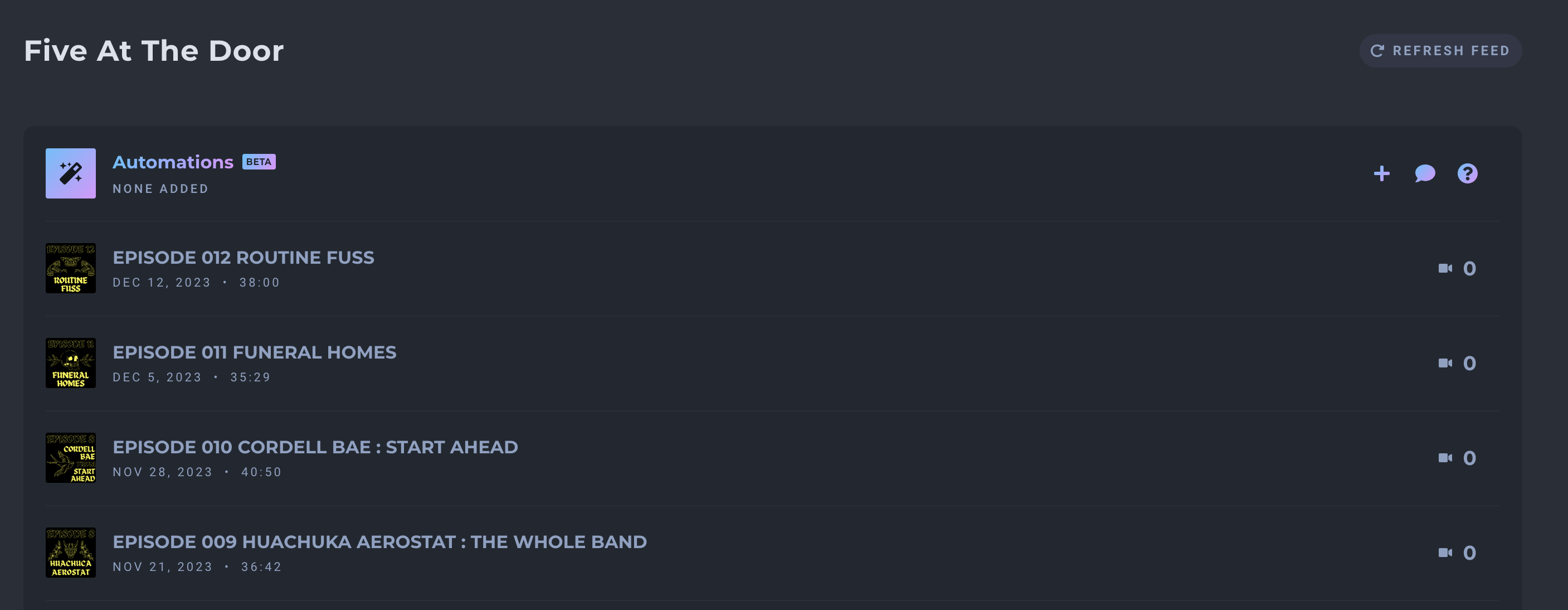1568x610 pixels.
Task: Open the Automations heading link
Action: (x=173, y=162)
